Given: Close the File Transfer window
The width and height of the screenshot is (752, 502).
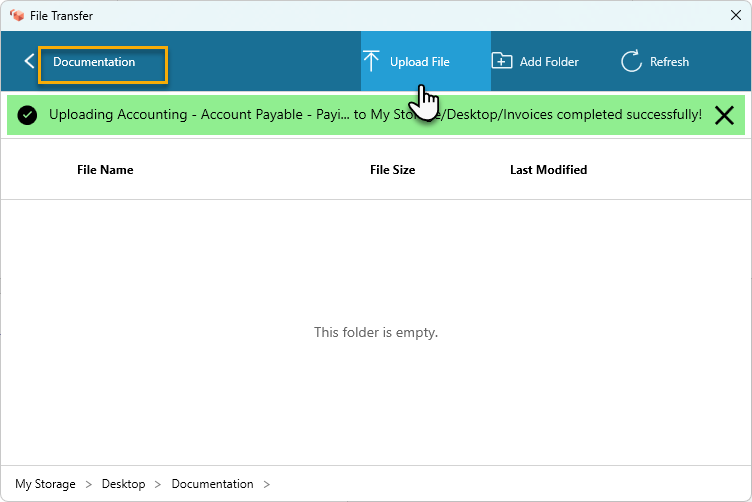Looking at the screenshot, I should 736,15.
